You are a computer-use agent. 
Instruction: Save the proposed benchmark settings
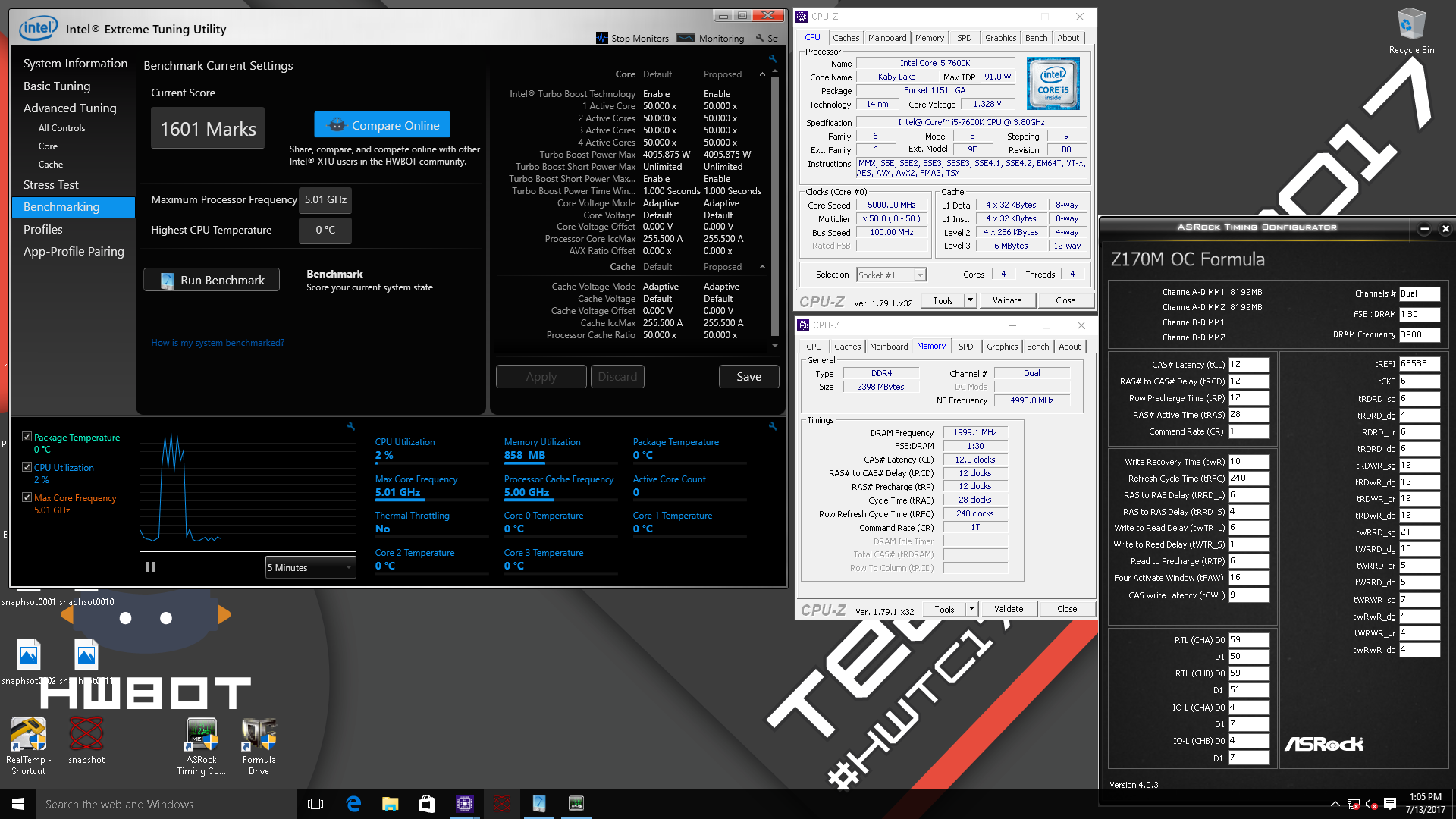click(x=748, y=377)
